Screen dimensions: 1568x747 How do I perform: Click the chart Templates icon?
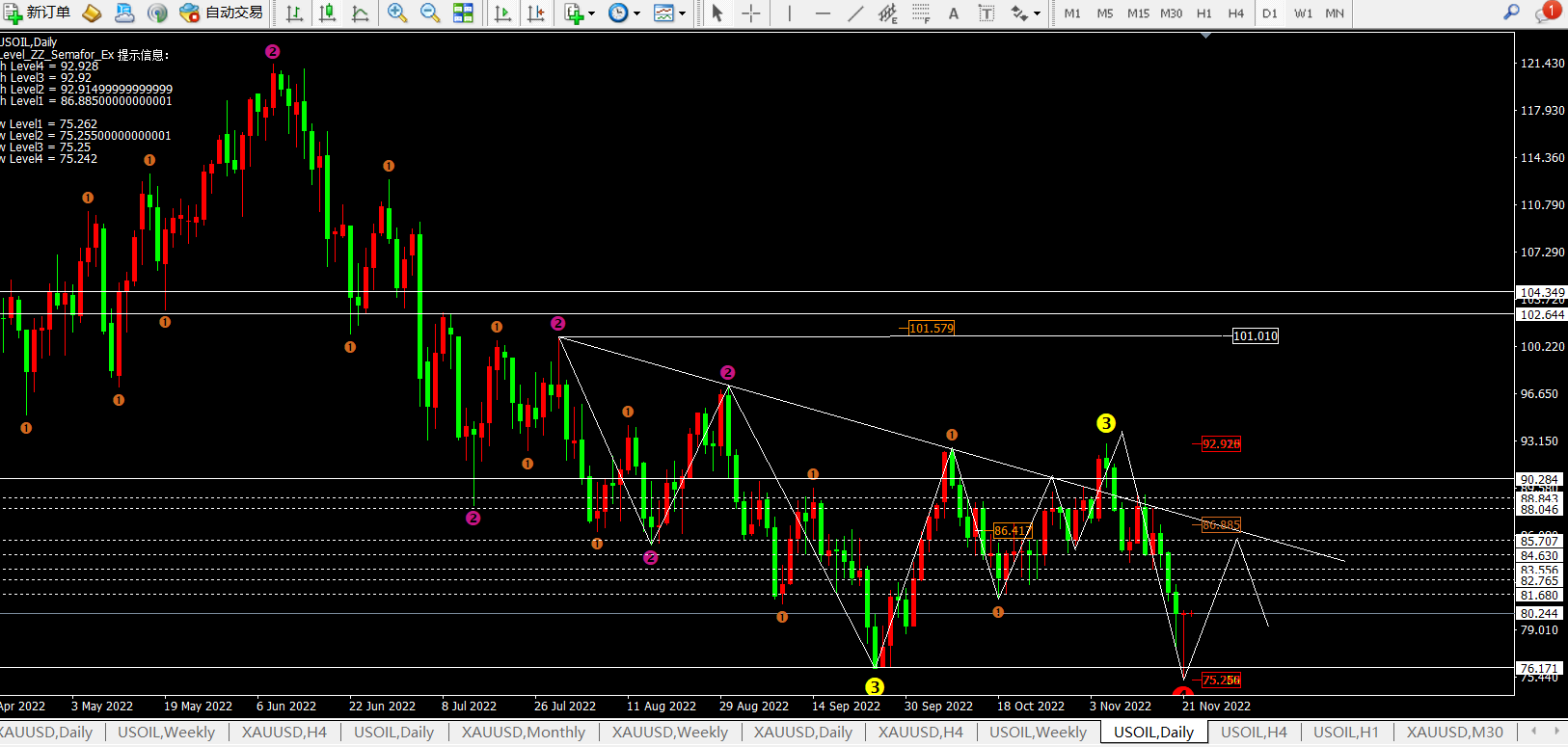663,13
